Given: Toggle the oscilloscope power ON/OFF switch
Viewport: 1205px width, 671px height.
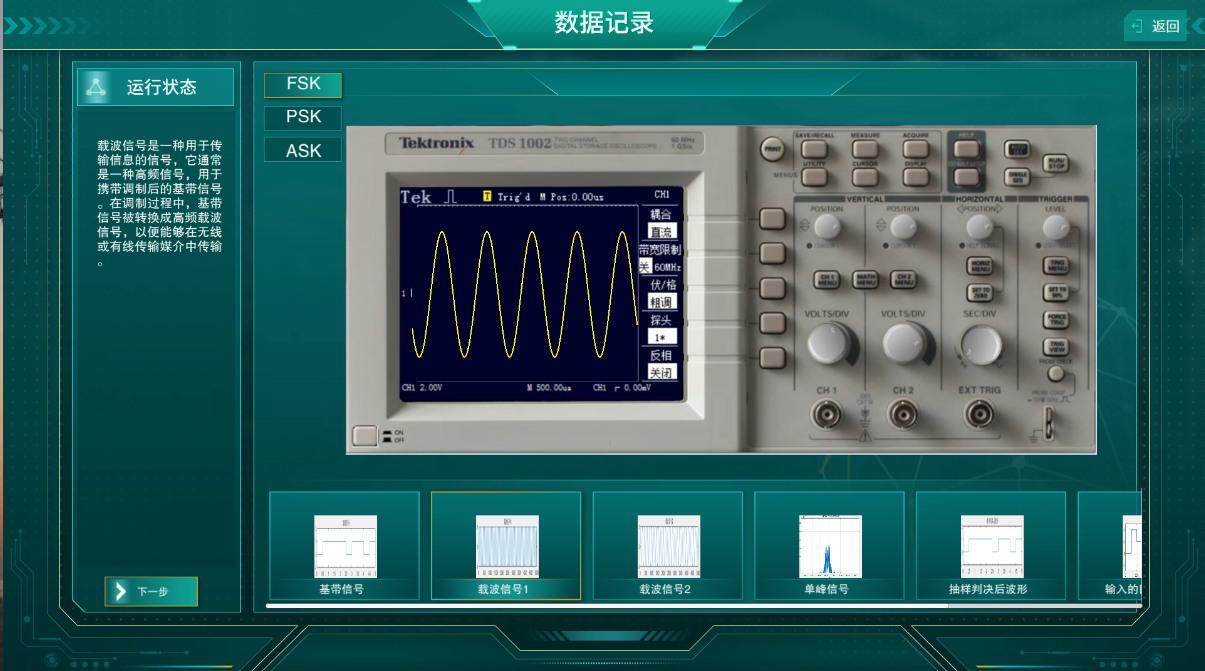Looking at the screenshot, I should coord(365,436).
